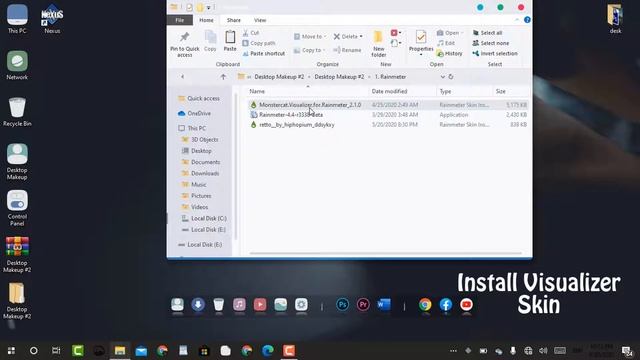Image resolution: width=640 pixels, height=360 pixels.
Task: Sort files by the Size column
Action: (500, 91)
